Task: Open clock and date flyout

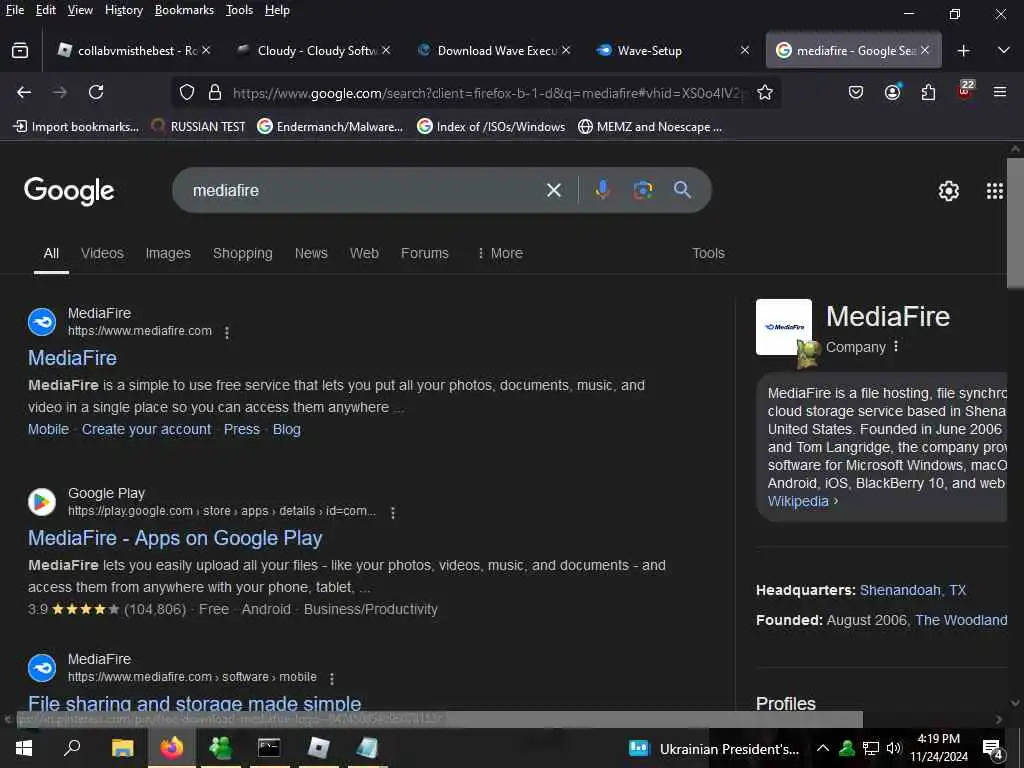Action: point(938,748)
